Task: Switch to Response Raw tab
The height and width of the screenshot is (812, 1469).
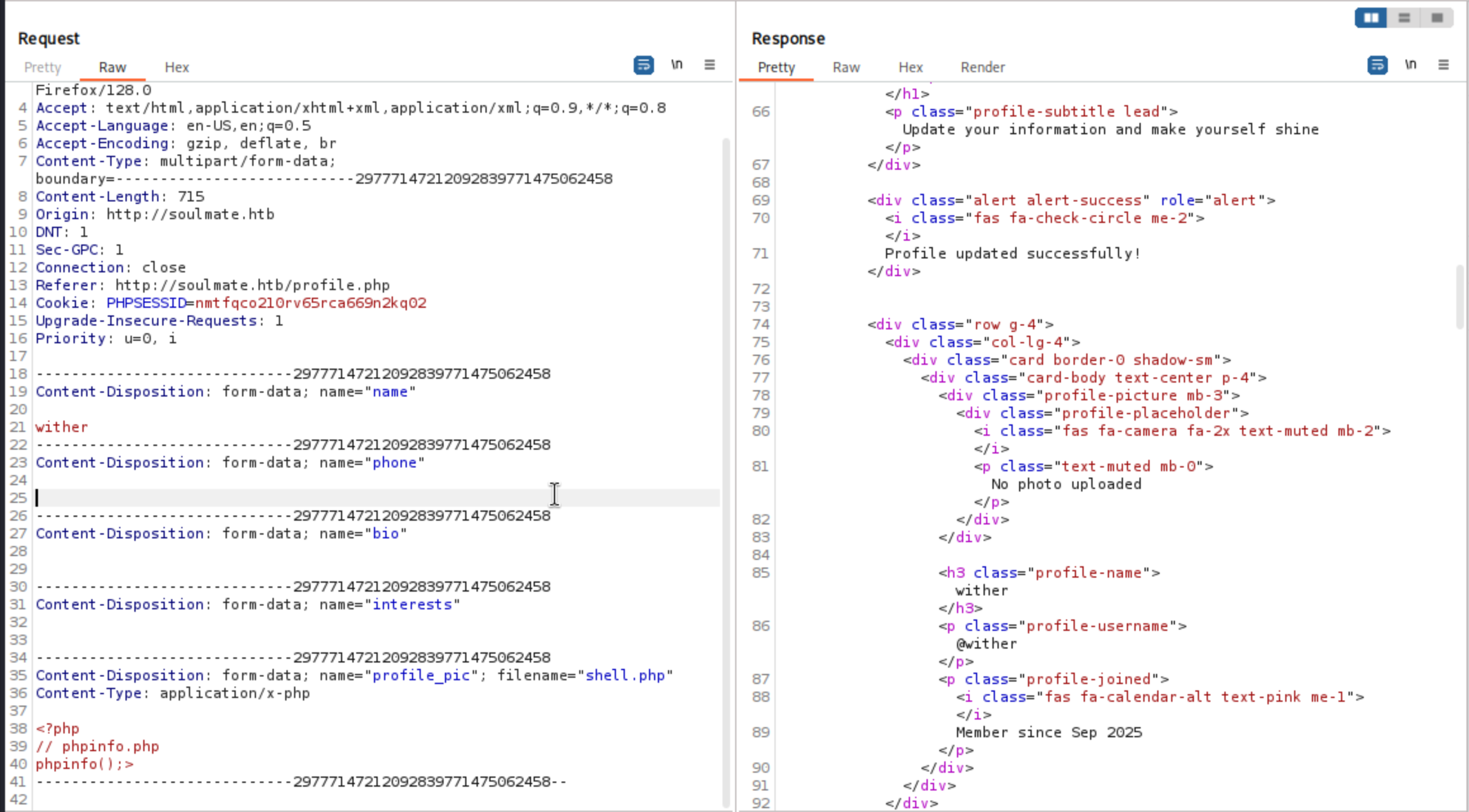Action: (x=846, y=67)
